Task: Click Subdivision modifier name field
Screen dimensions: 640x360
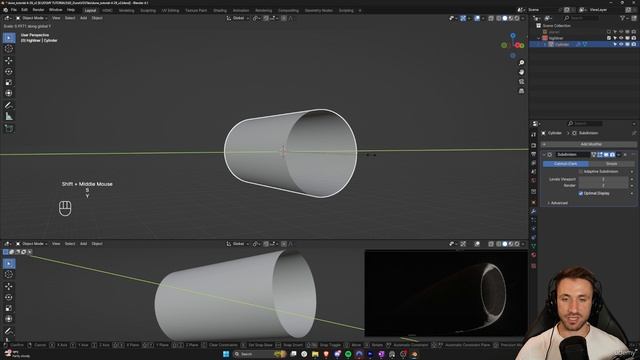Action: (x=572, y=155)
